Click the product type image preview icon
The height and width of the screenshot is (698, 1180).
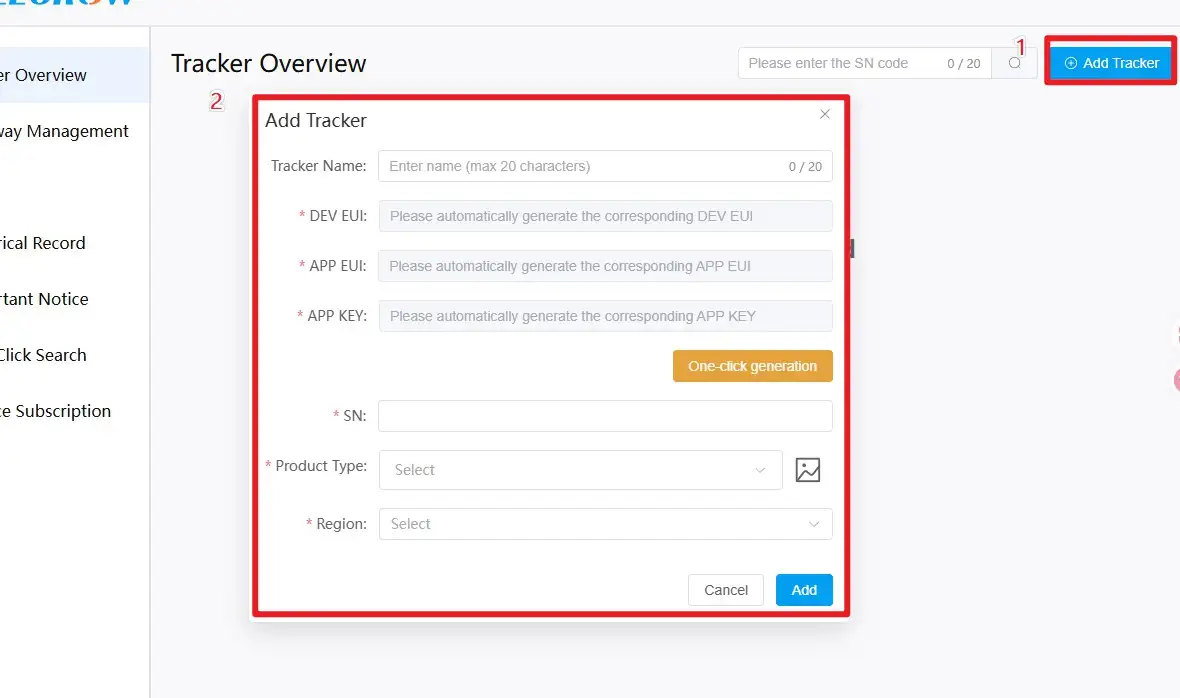click(x=807, y=470)
